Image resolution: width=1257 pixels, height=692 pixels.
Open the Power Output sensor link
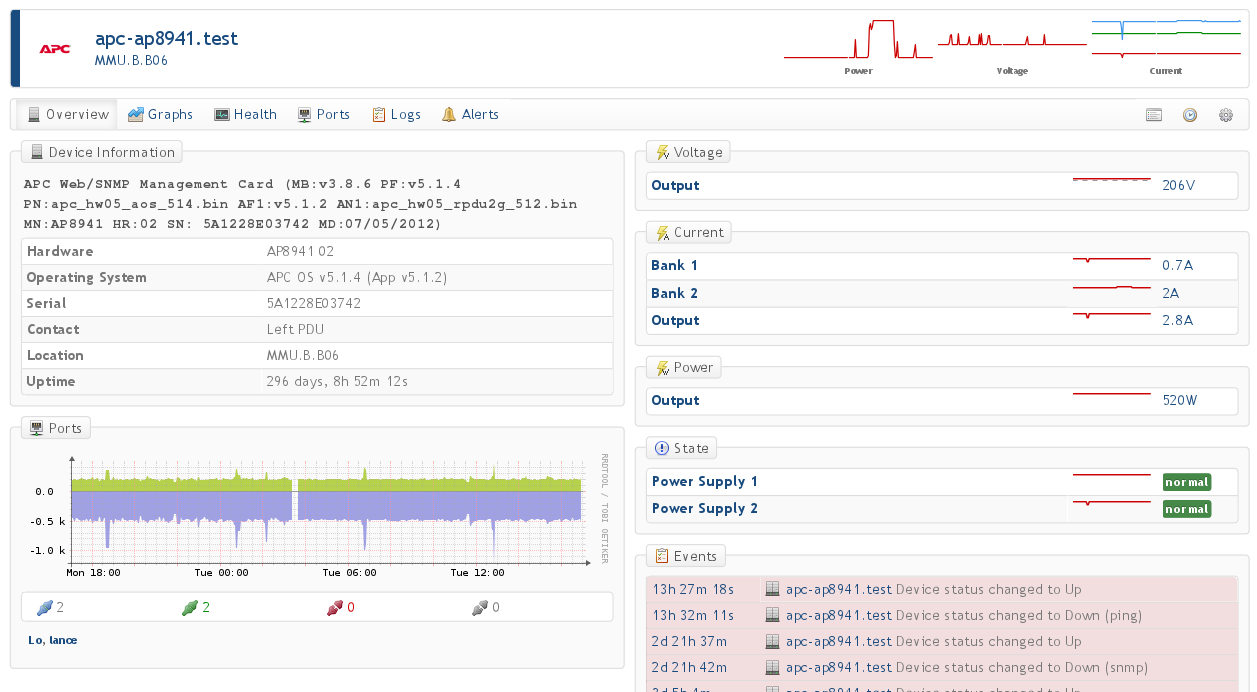(x=675, y=400)
